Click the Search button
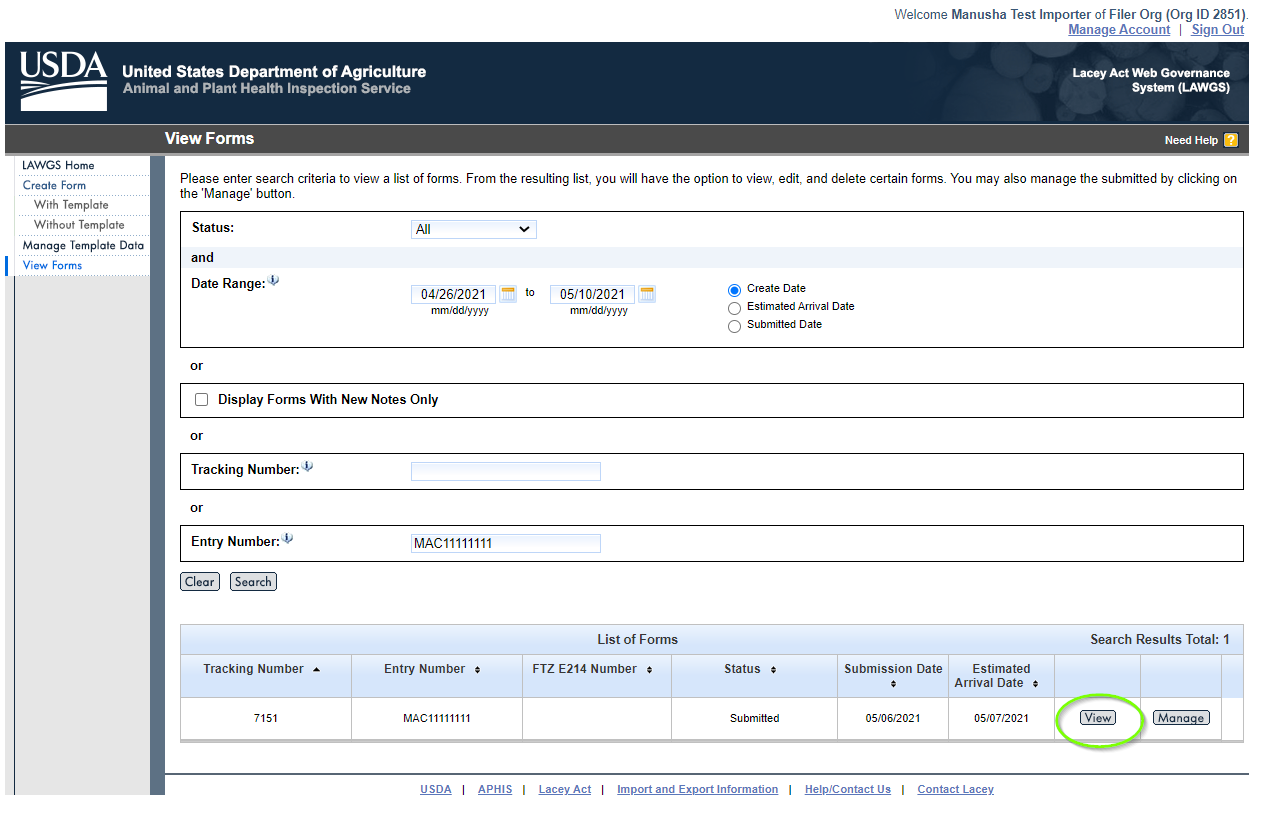This screenshot has width=1272, height=817. tap(253, 582)
